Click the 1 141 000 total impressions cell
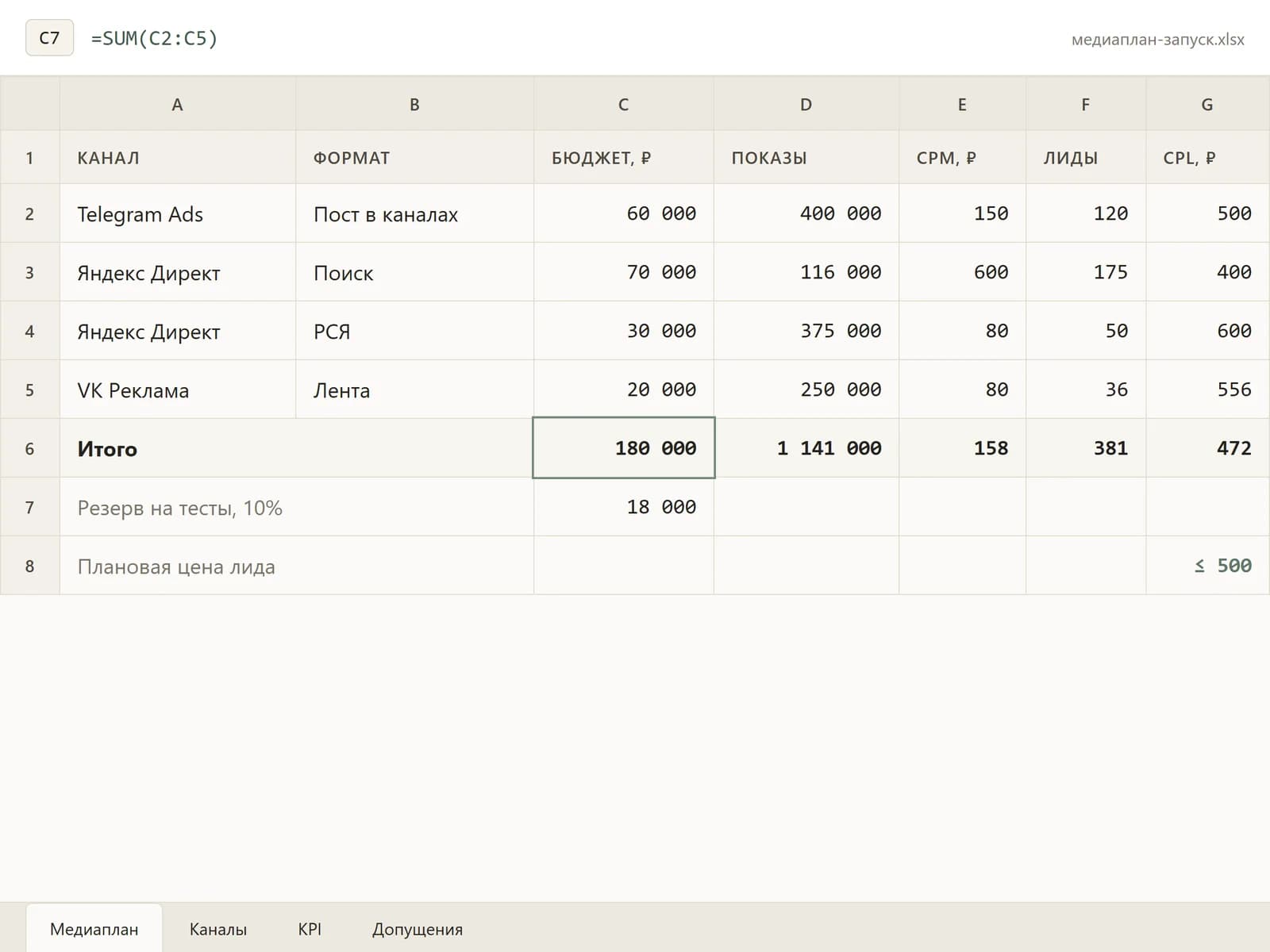 806,448
